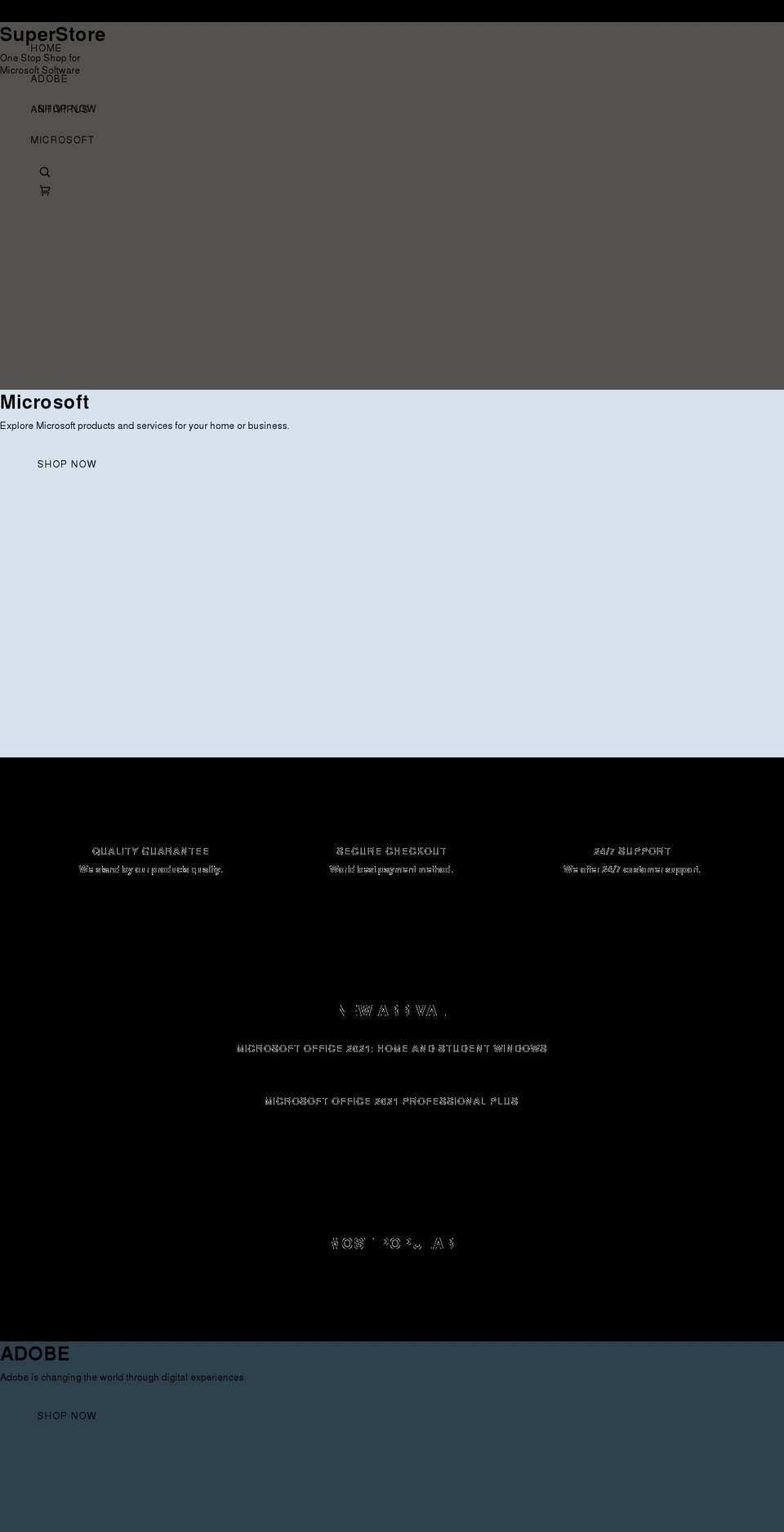The image size is (784, 1532).
Task: Click the 24/7 SUPPORT heading
Action: click(632, 851)
